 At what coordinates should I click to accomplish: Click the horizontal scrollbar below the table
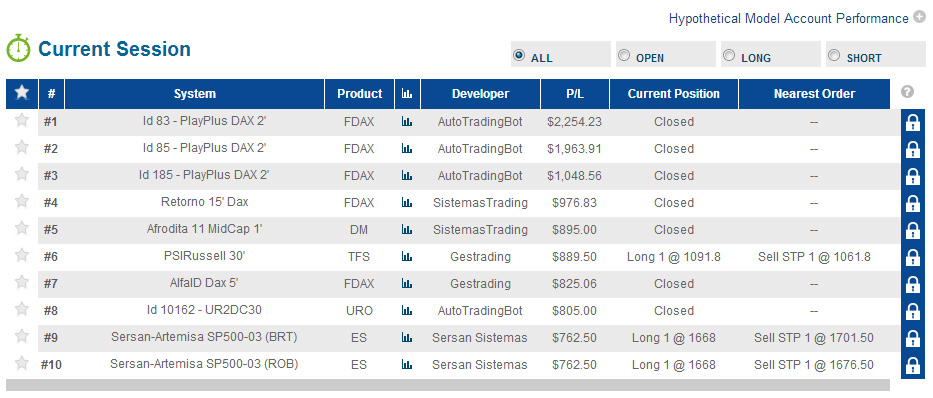447,386
